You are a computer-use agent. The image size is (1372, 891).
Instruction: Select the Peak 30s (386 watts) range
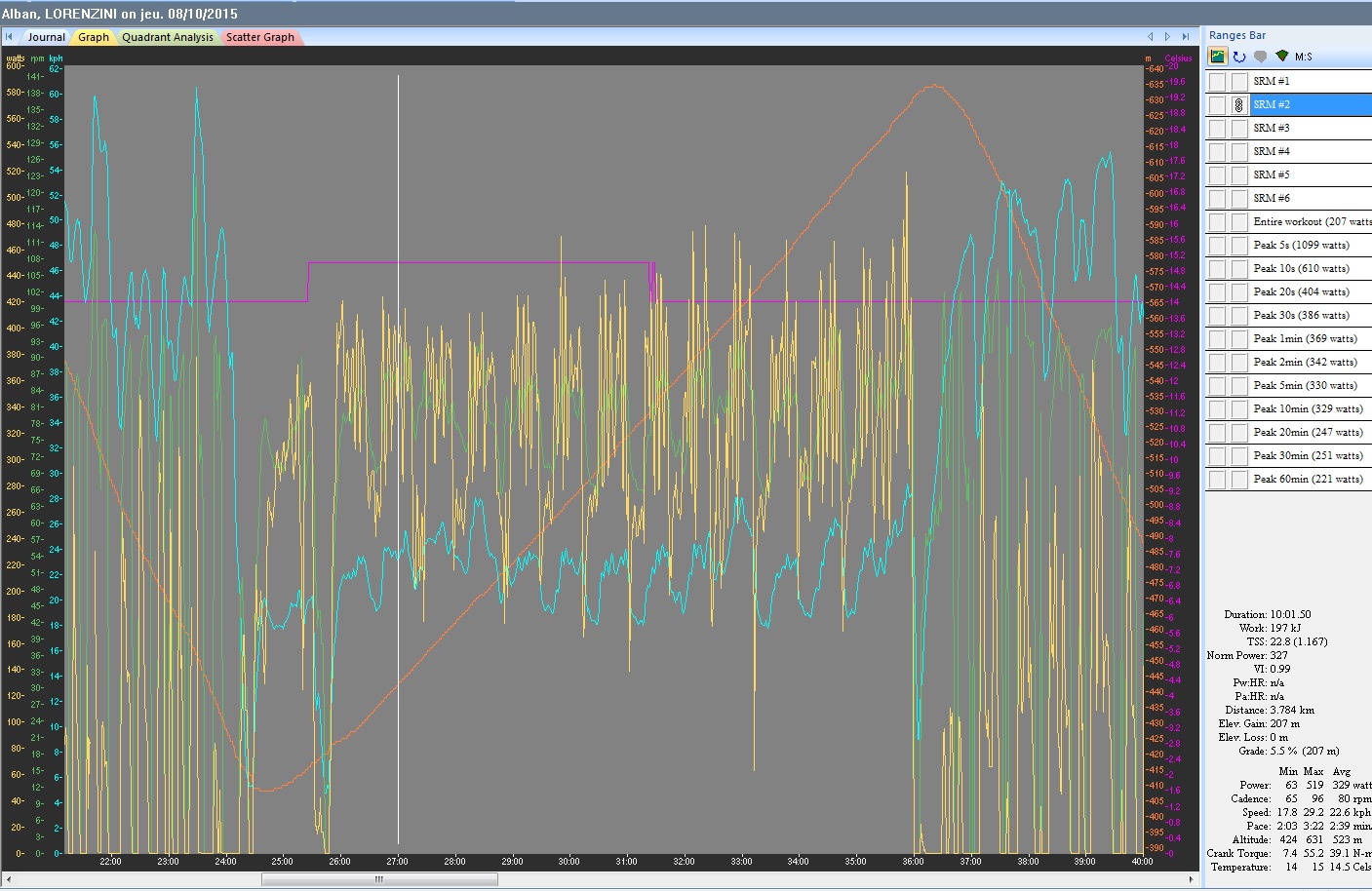(1311, 316)
